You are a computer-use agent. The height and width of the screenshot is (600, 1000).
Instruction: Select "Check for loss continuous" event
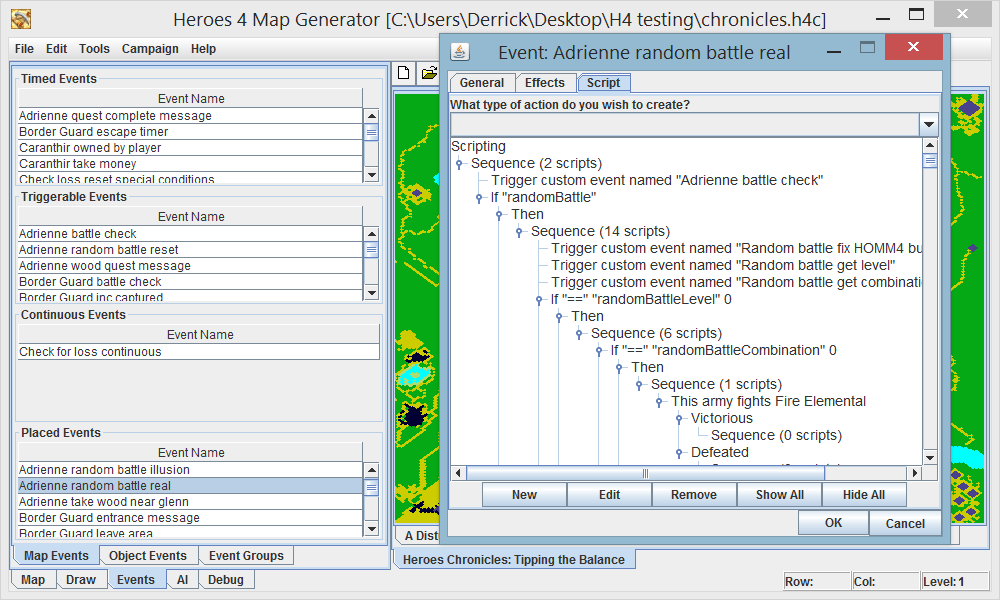click(x=198, y=351)
